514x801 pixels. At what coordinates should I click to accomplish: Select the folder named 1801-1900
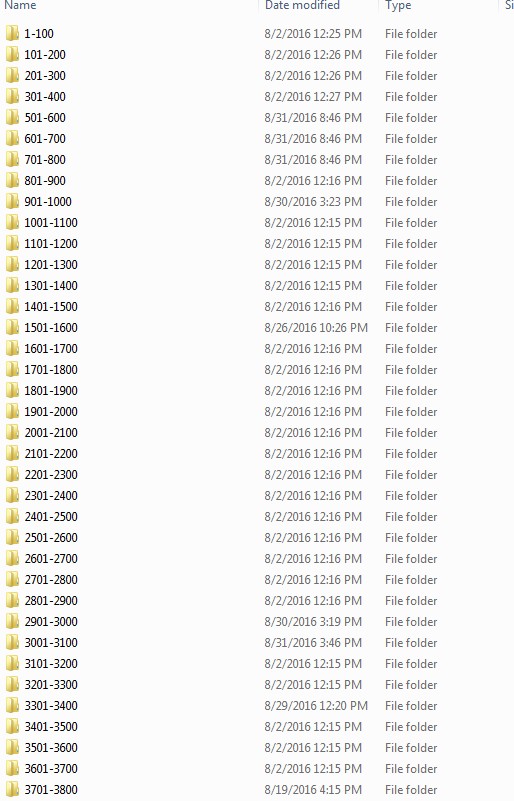pyautogui.click(x=51, y=391)
